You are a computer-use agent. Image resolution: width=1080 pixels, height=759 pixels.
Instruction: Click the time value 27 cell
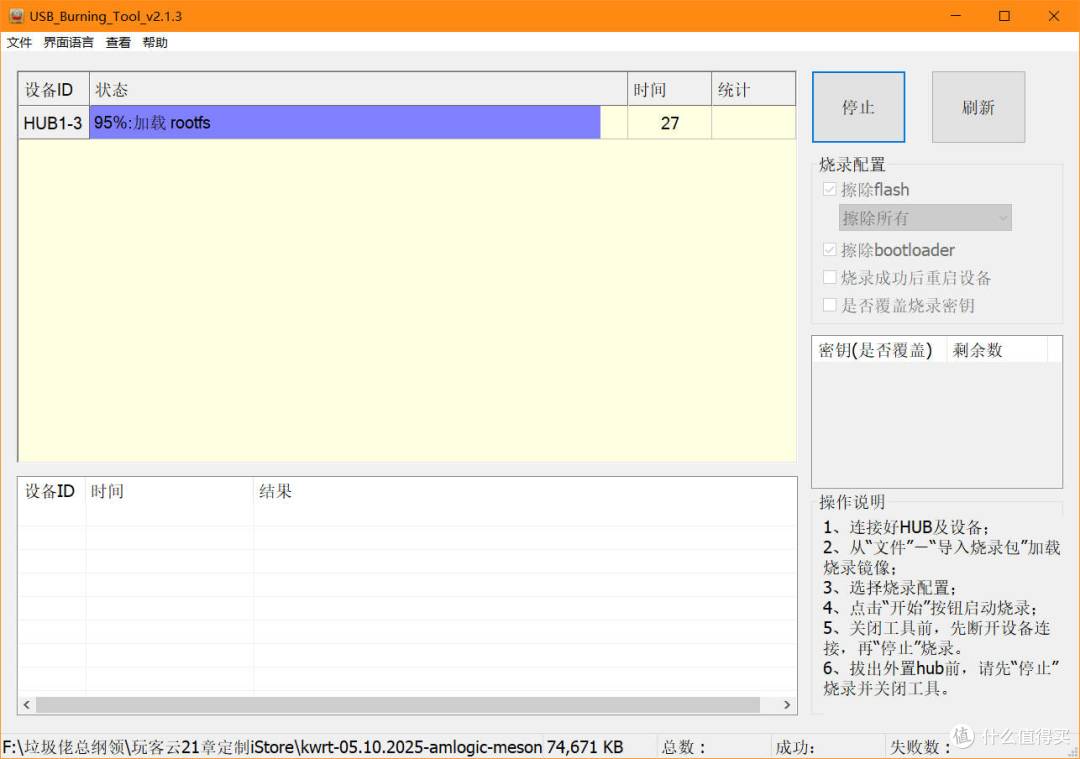click(669, 123)
